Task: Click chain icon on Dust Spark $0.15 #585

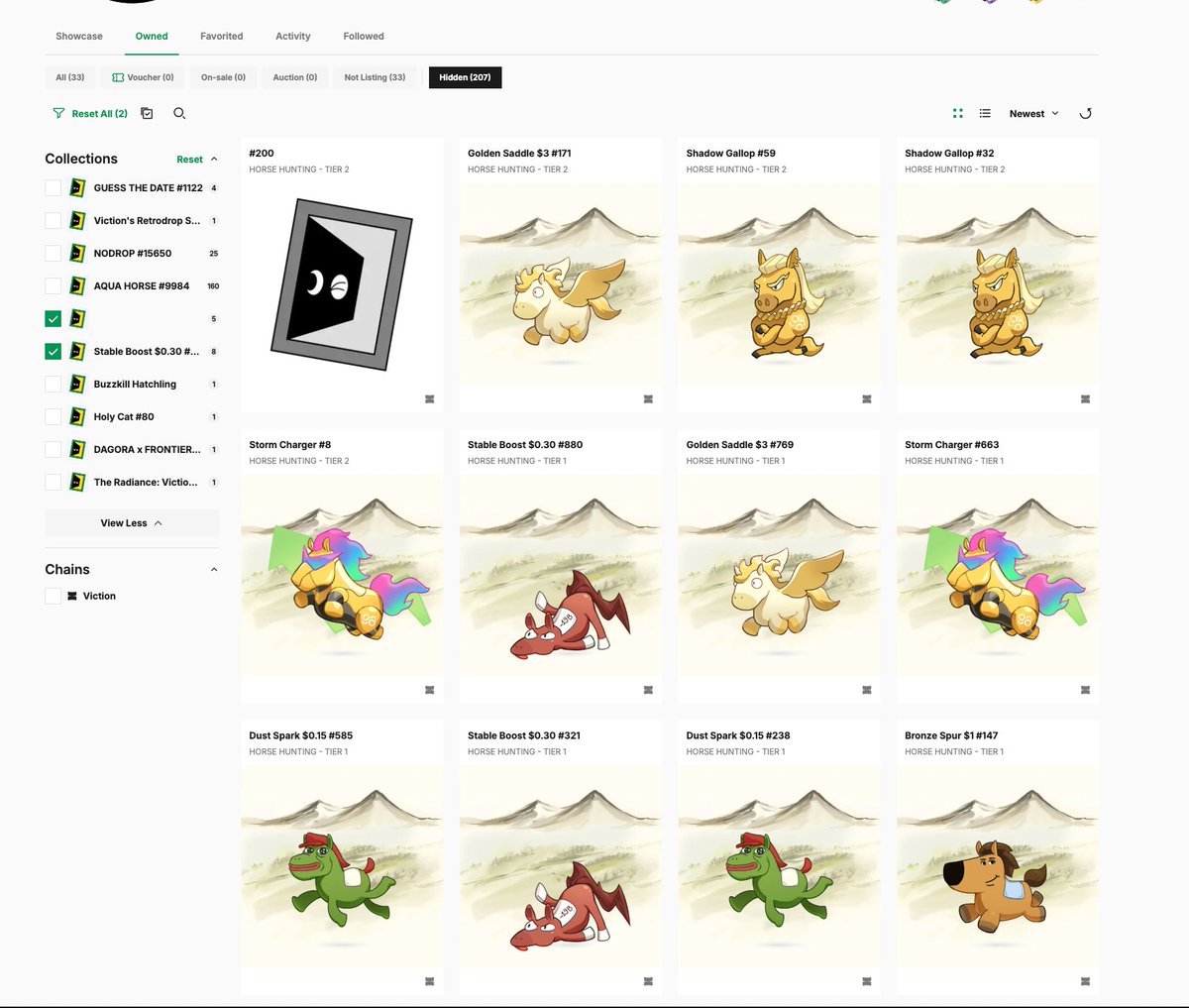Action: click(x=429, y=981)
